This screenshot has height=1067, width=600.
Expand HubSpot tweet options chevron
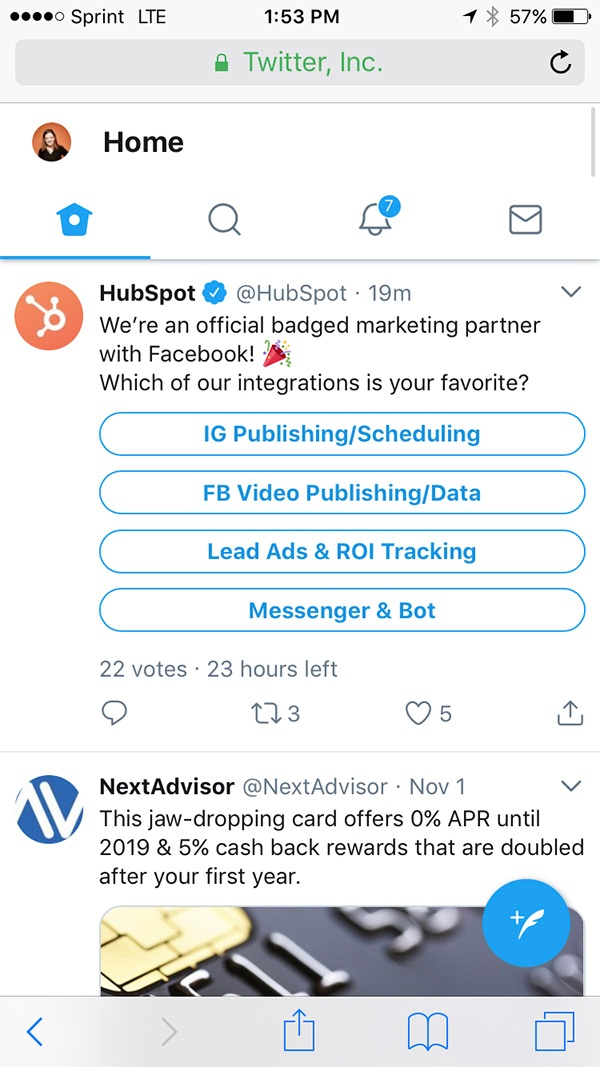coord(571,293)
